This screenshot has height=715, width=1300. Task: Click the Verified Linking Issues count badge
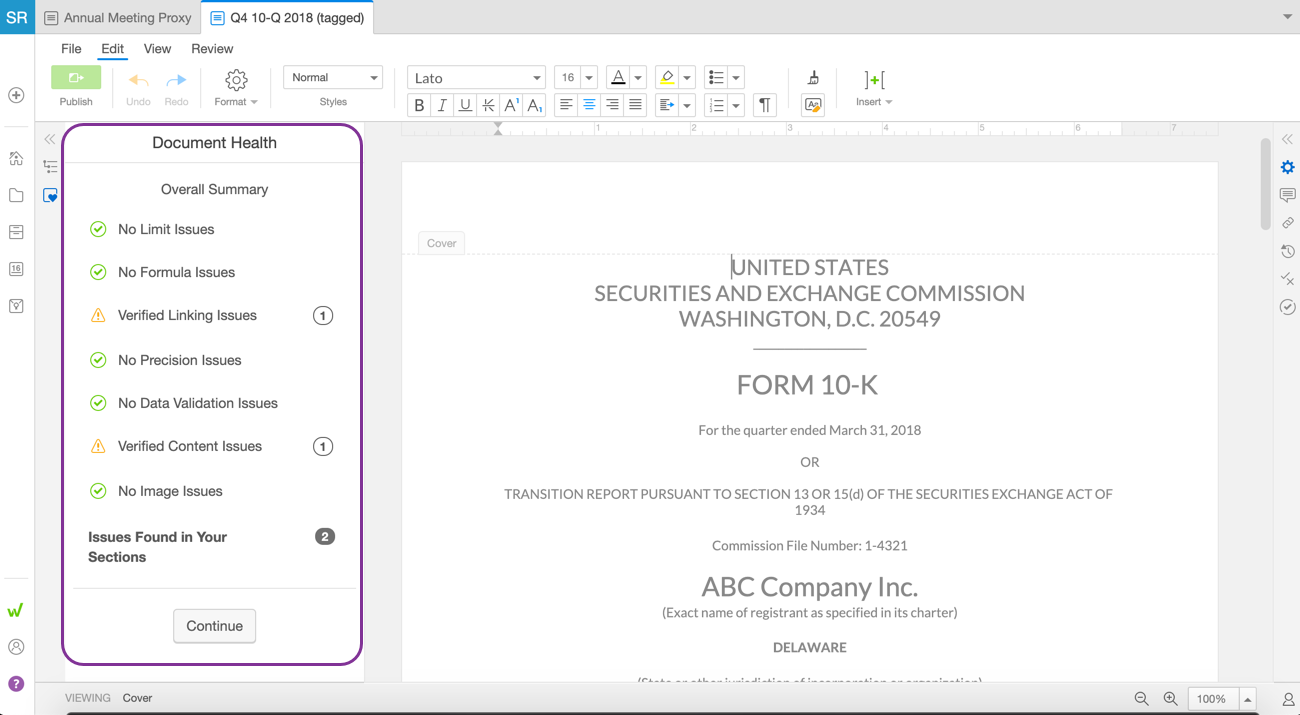coord(322,315)
